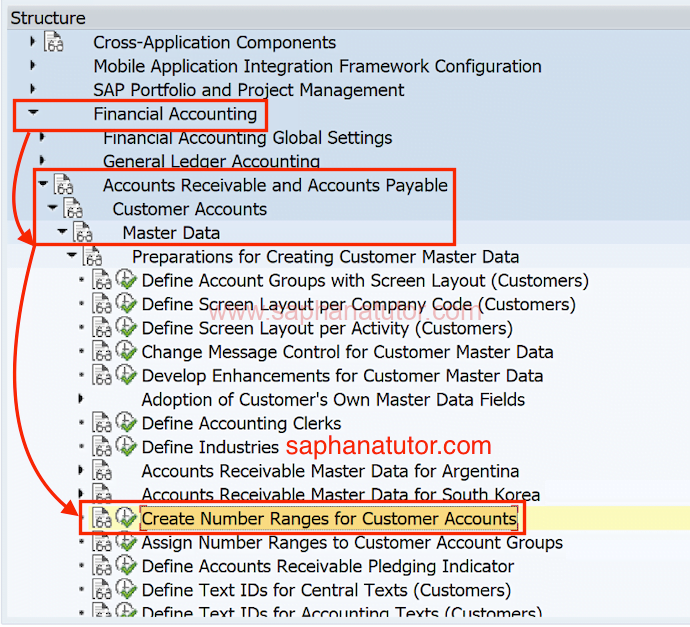Open documentation icon for Create Number Ranges for Customer Accounts
This screenshot has width=690, height=627.
point(102,517)
